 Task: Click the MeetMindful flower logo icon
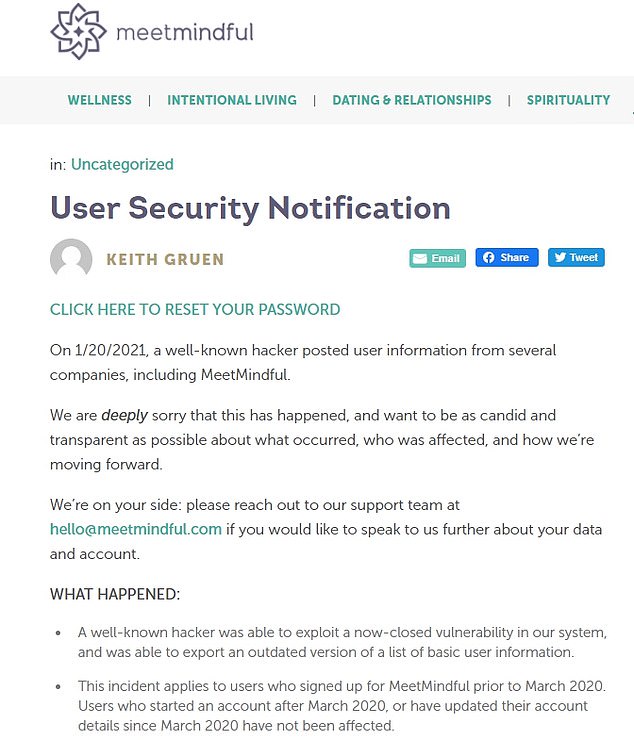[78, 32]
